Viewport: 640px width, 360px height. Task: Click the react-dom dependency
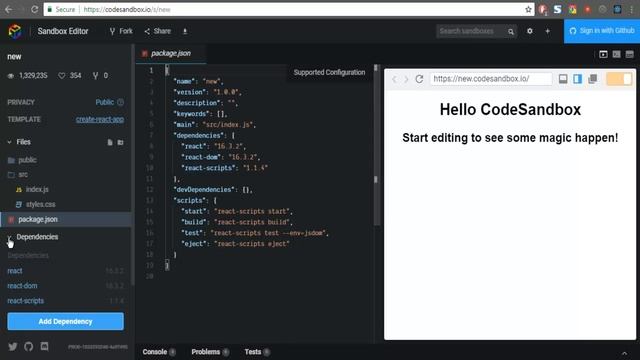click(22, 286)
